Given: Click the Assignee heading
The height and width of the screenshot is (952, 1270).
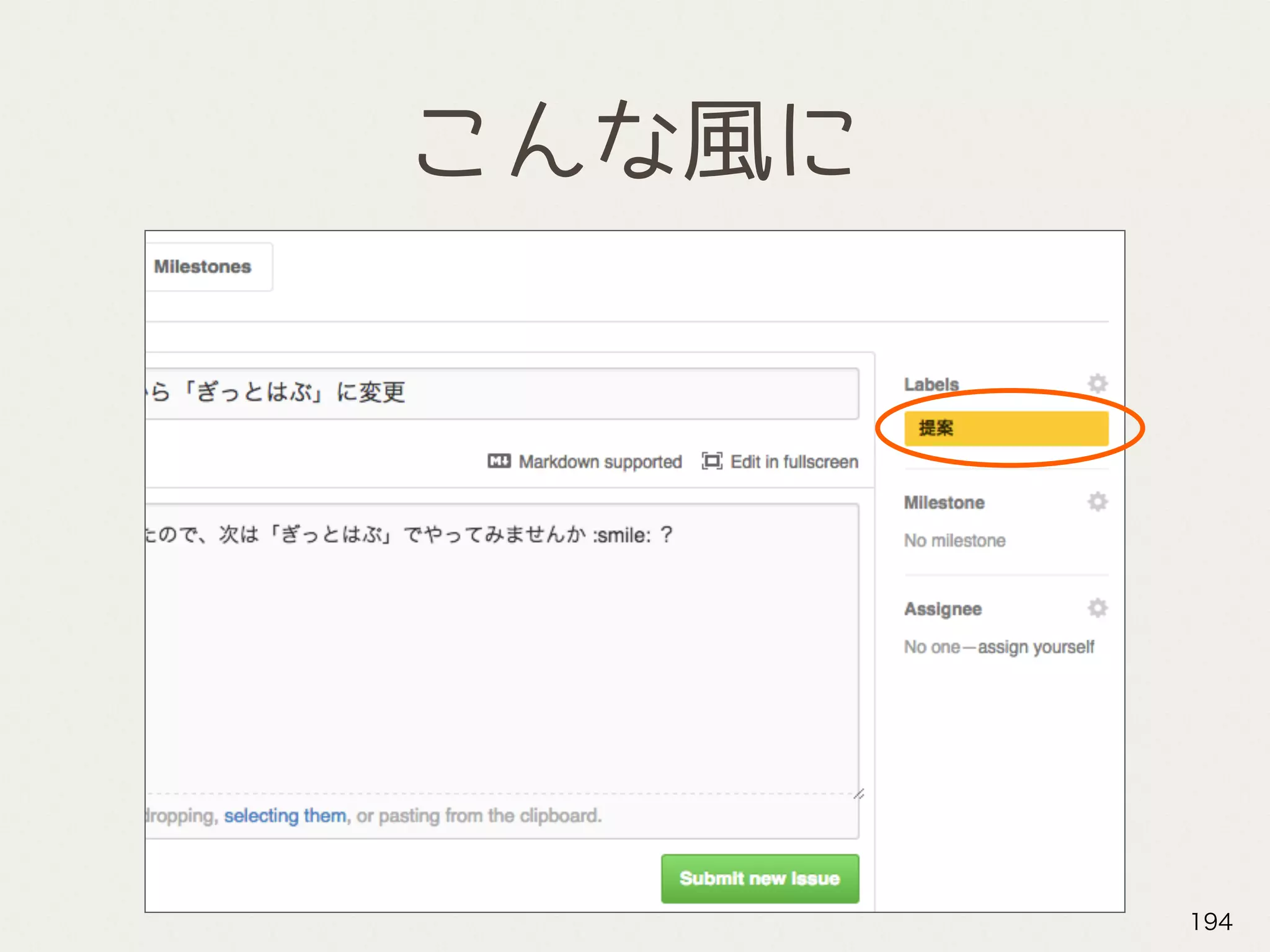Looking at the screenshot, I should pyautogui.click(x=943, y=609).
